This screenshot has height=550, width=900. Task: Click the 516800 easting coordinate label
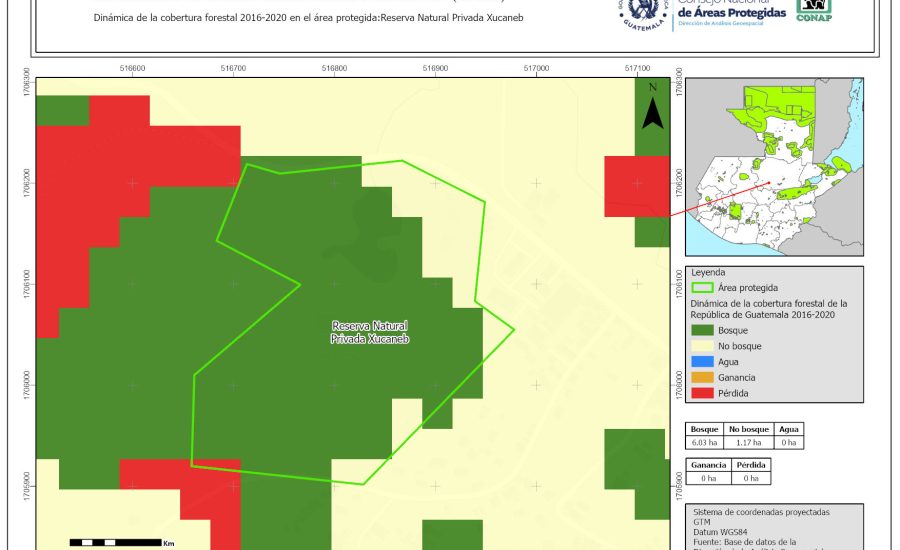click(334, 69)
